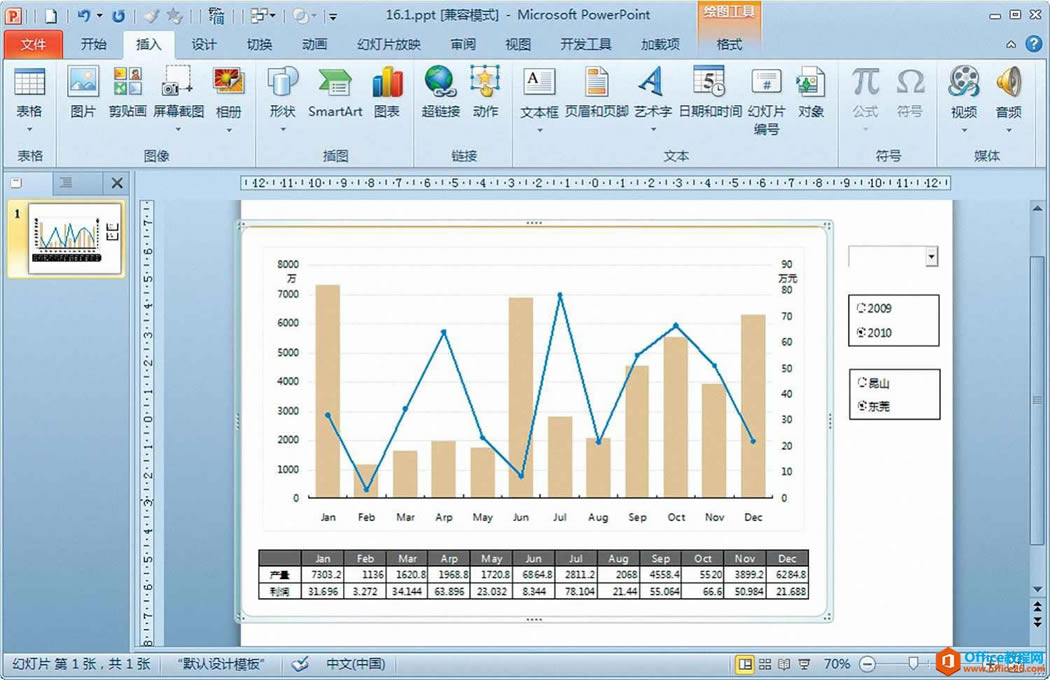The image size is (1050, 680).
Task: Open the 表格 table dropdown
Action: 29,99
